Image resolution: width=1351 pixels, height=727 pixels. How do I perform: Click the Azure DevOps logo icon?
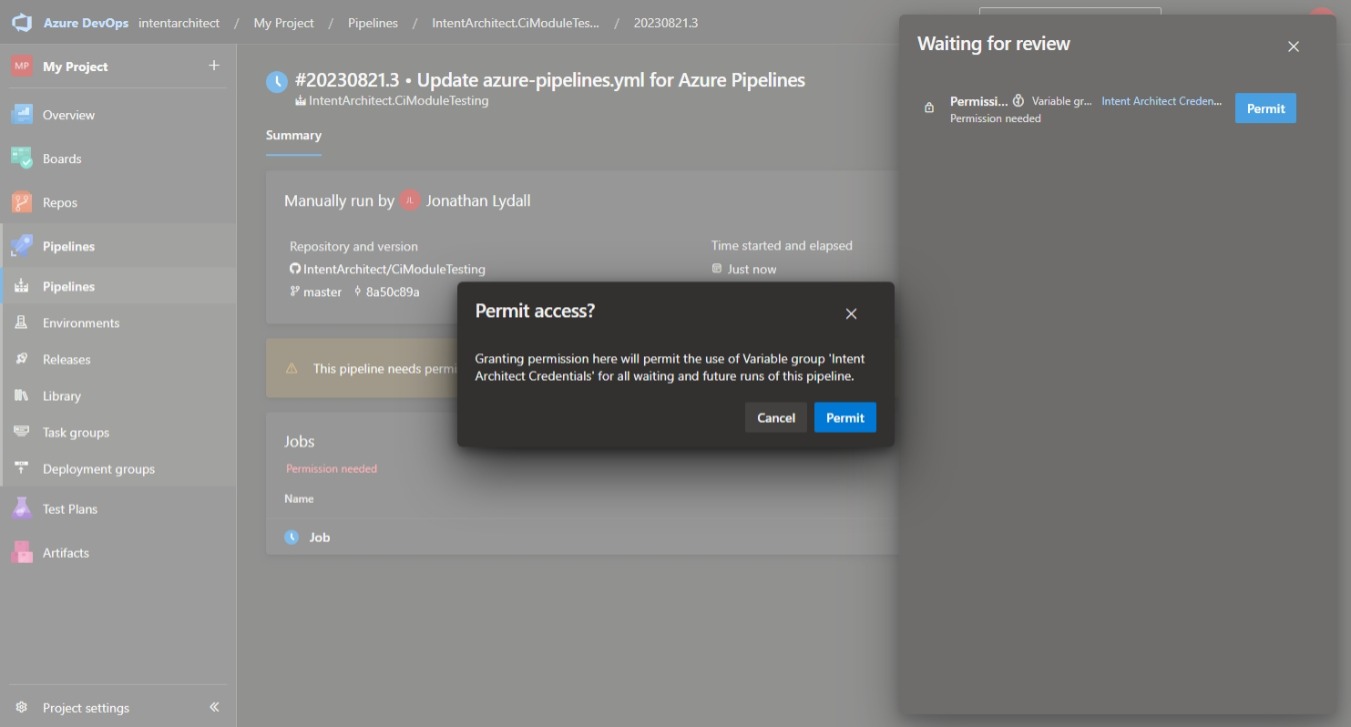click(22, 23)
